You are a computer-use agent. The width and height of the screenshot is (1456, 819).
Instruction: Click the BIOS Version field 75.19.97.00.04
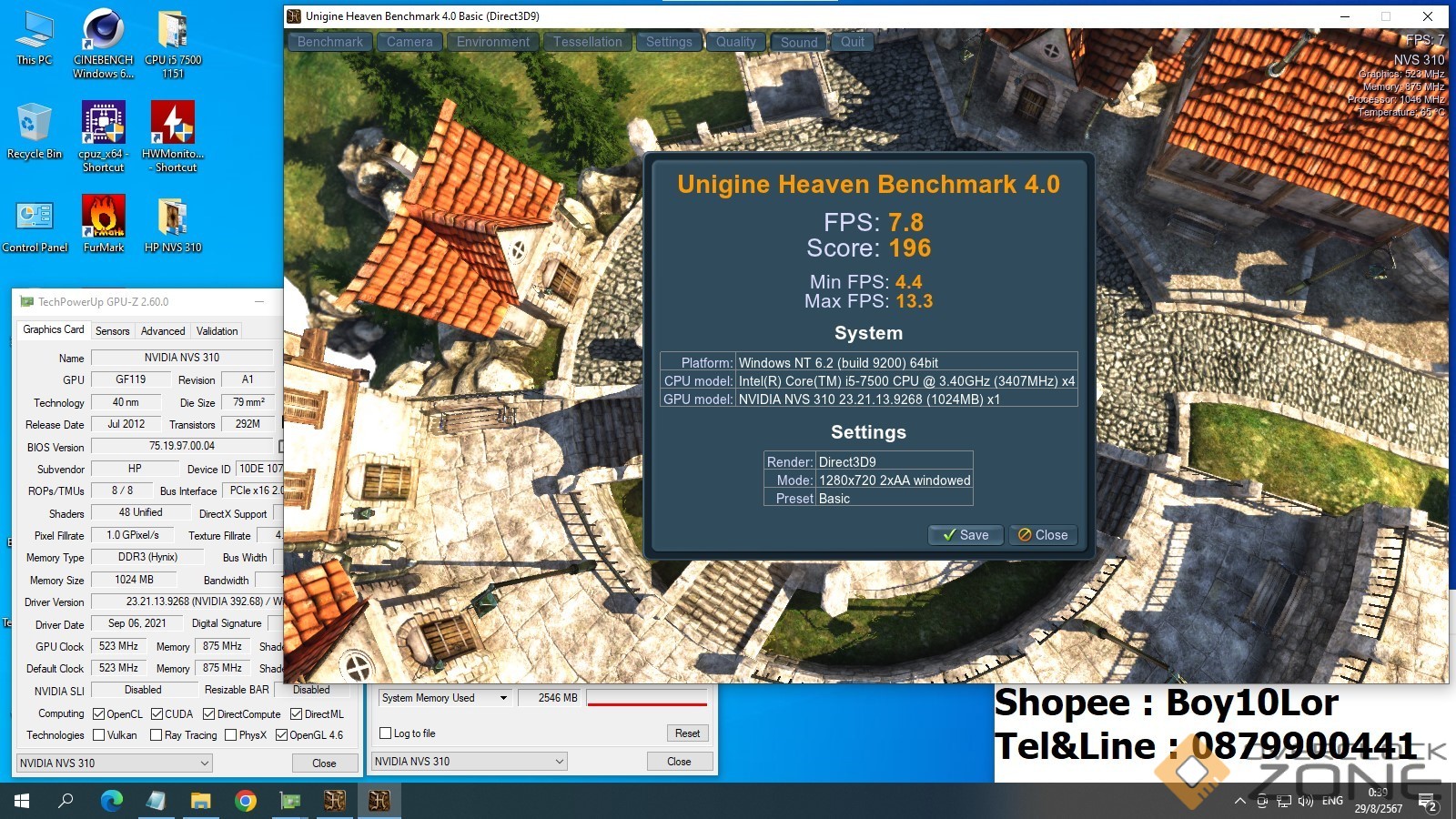tap(182, 446)
